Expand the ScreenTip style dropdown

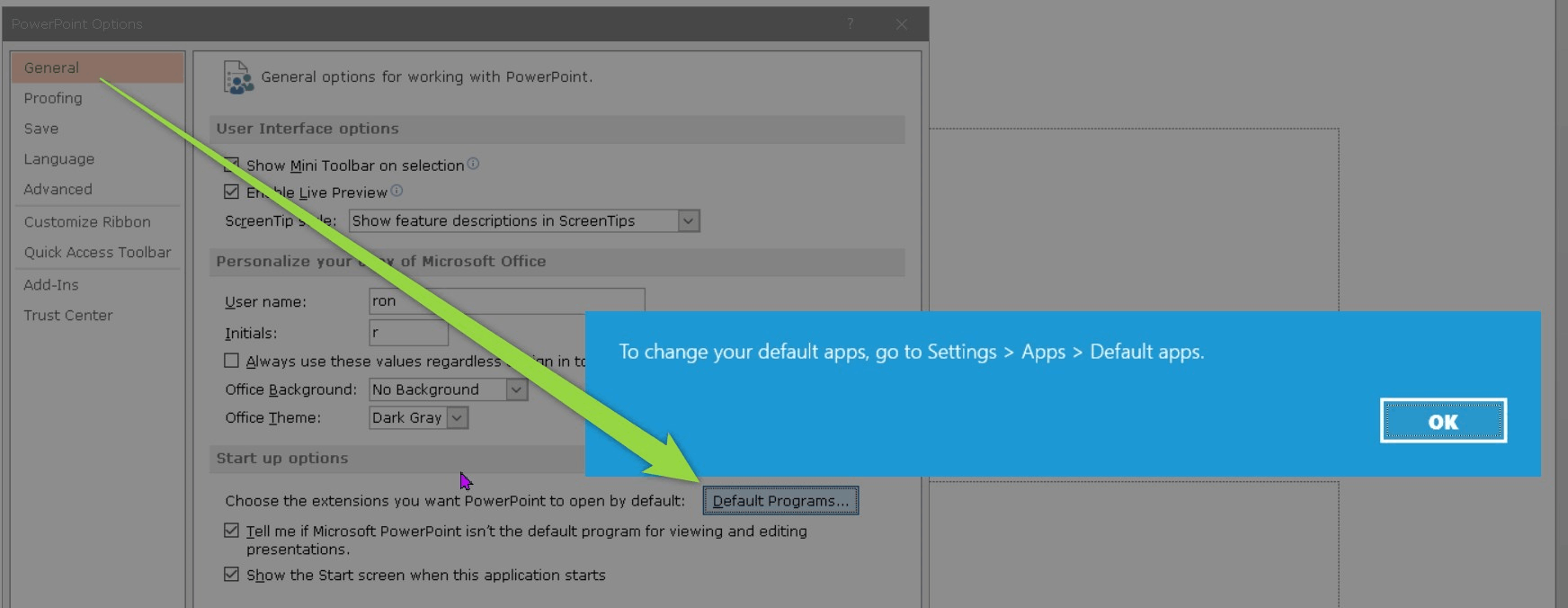pos(688,220)
